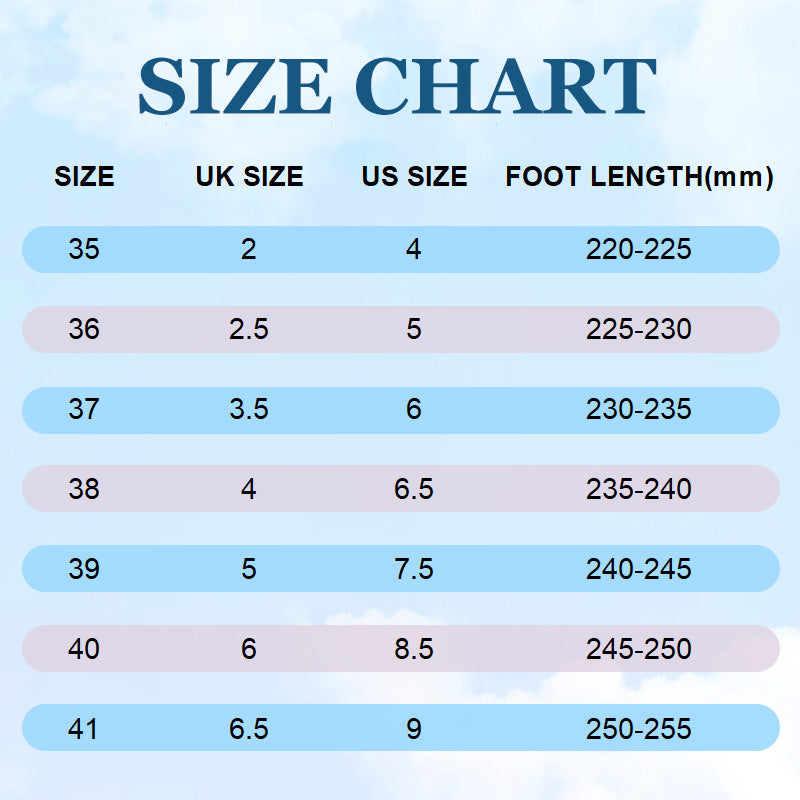Click the SIZE column header
Viewport: 800px width, 800px height.
(84, 178)
